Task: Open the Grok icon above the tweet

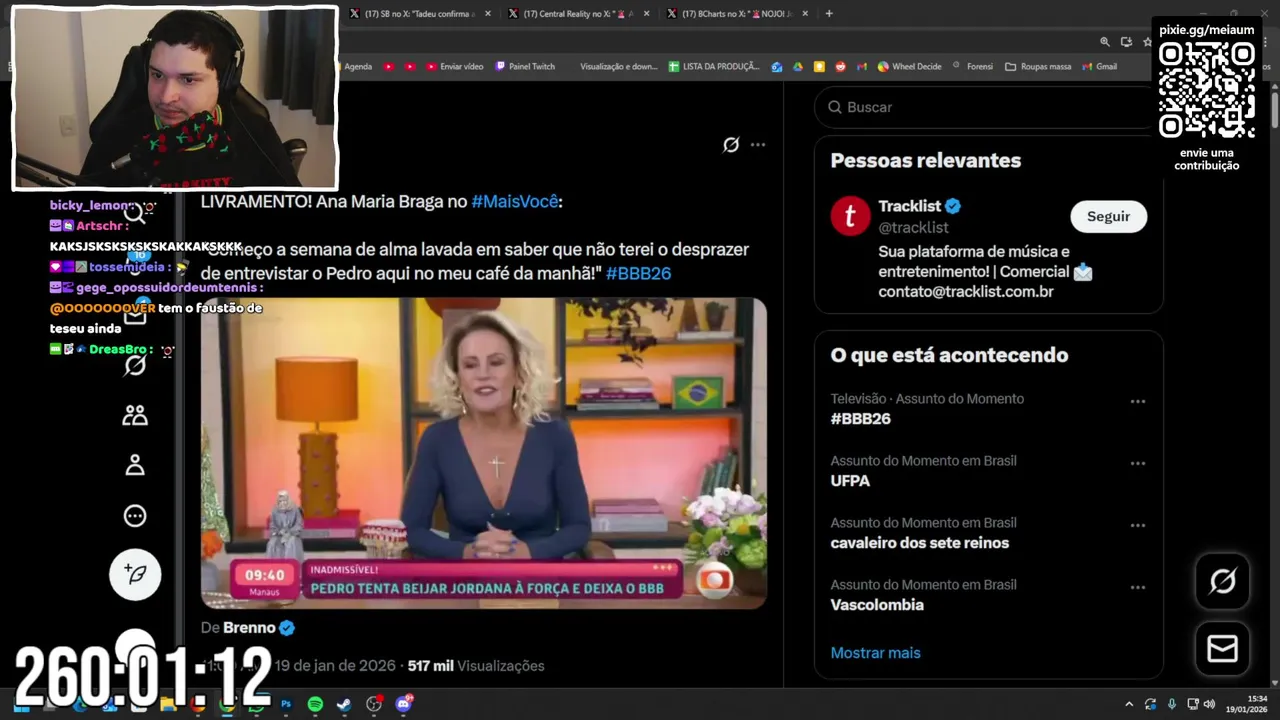Action: click(x=731, y=145)
